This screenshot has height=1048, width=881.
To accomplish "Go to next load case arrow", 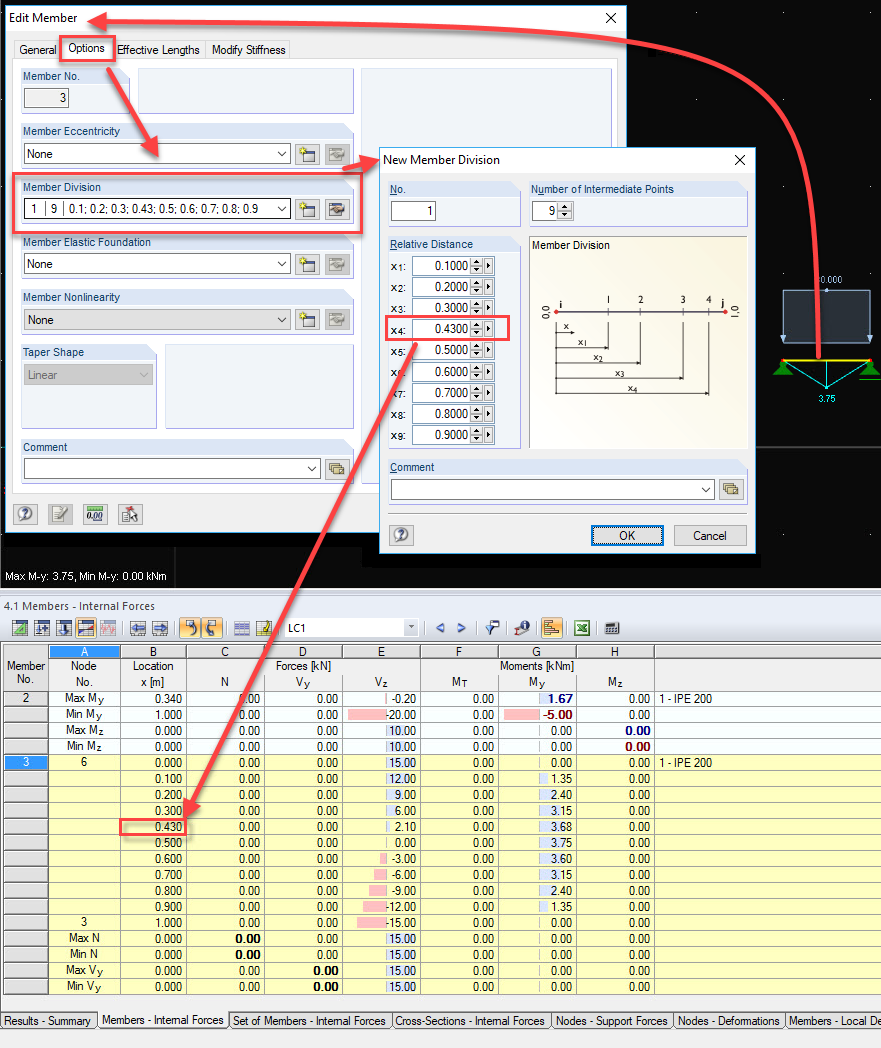I will pos(461,628).
